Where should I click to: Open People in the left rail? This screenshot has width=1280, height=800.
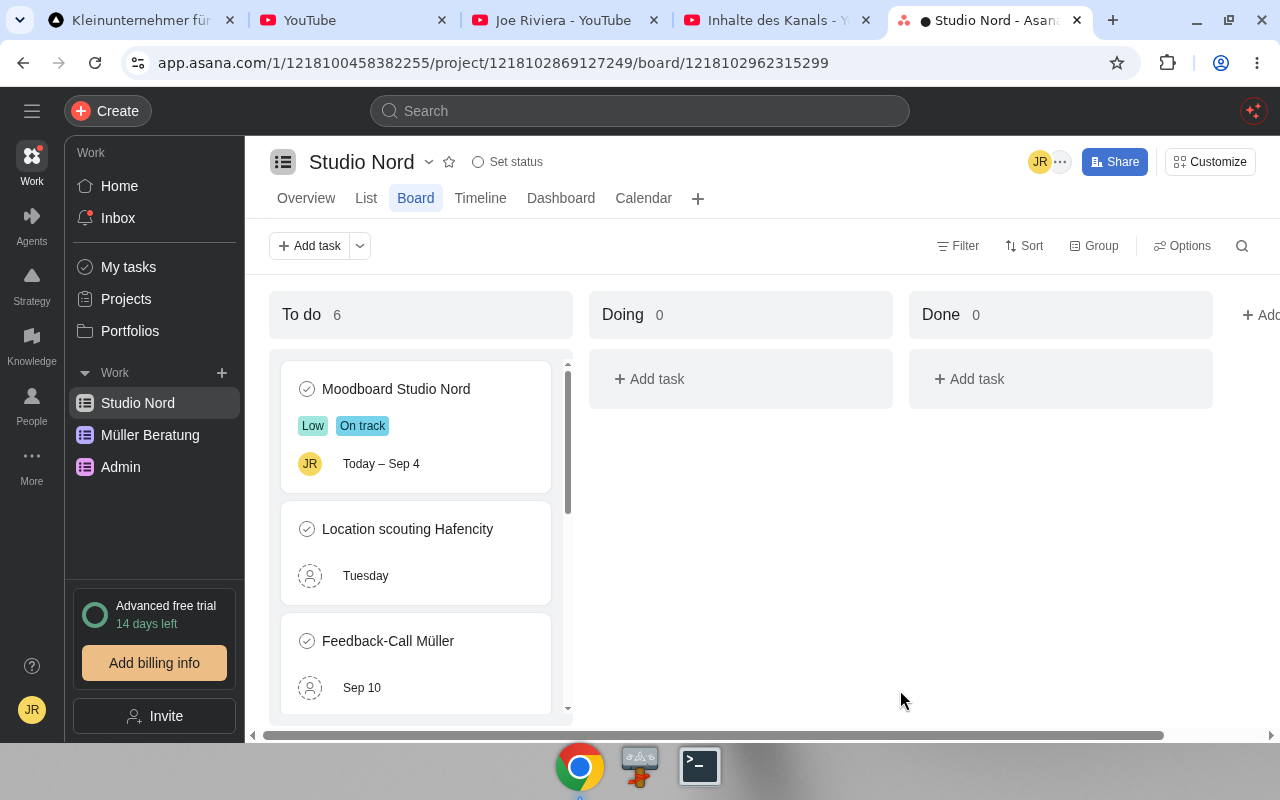32,405
